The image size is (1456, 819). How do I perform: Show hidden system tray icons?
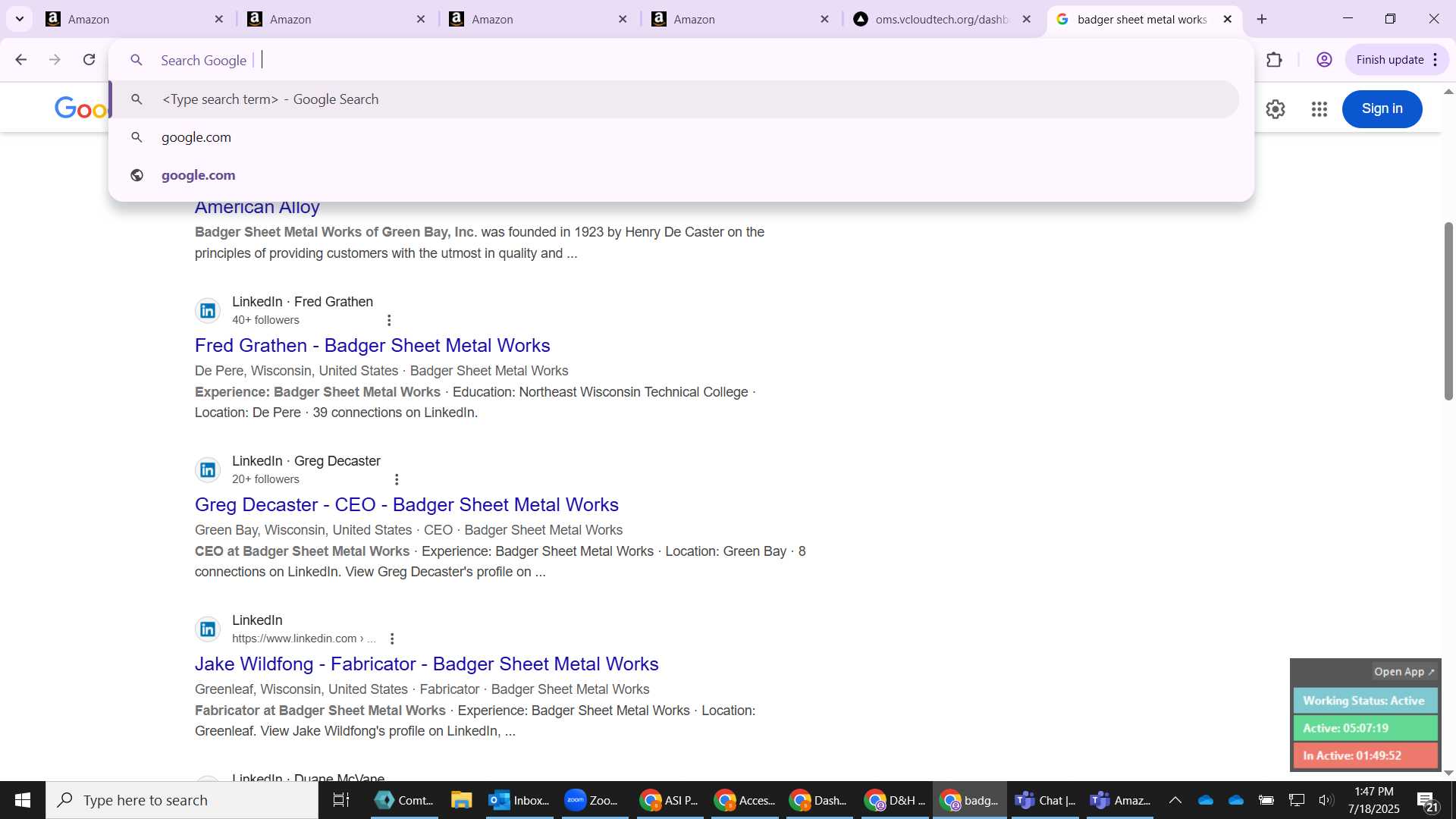[x=1175, y=800]
